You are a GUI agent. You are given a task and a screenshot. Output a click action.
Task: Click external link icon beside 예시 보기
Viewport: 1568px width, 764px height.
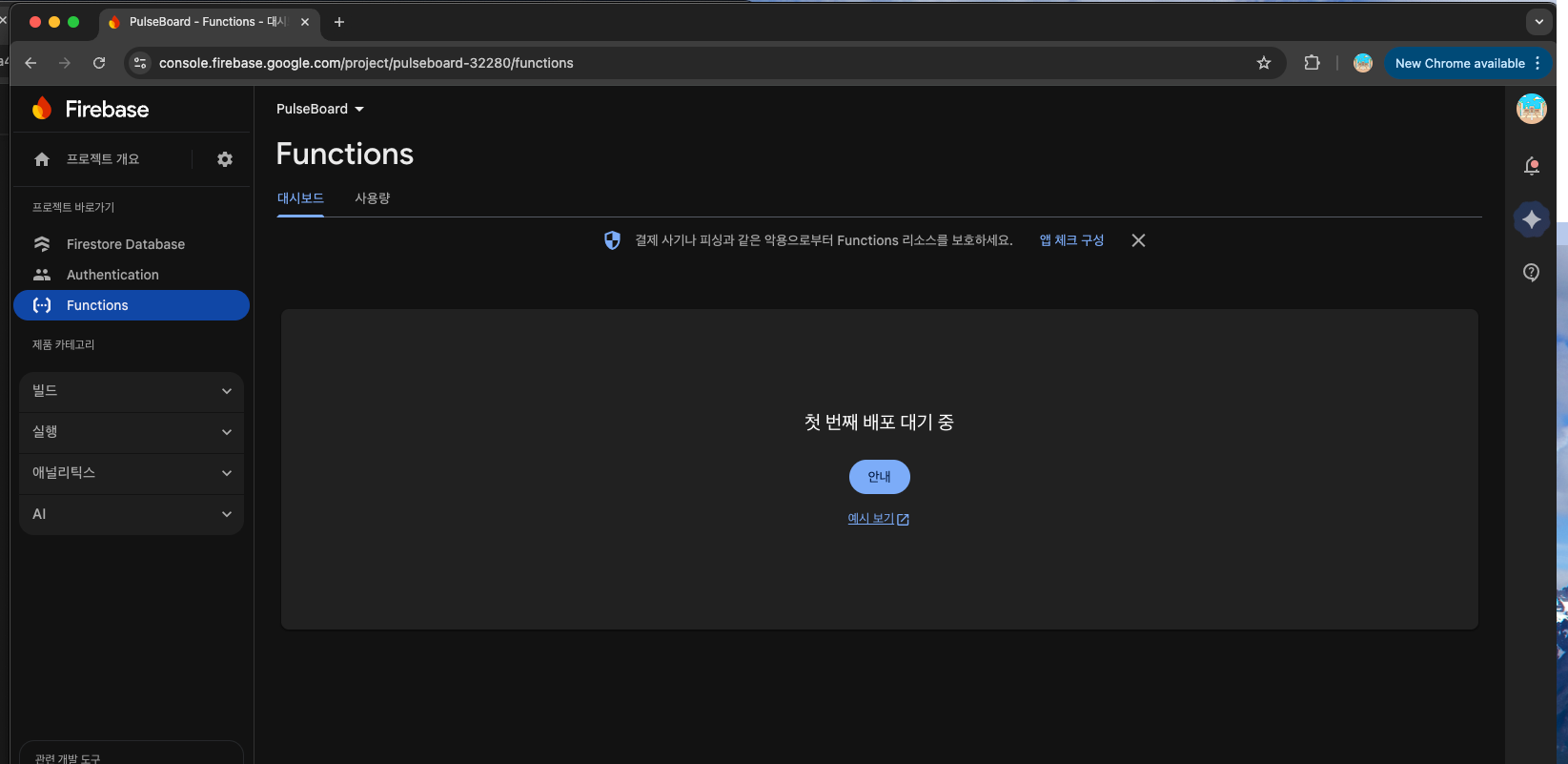click(x=904, y=520)
